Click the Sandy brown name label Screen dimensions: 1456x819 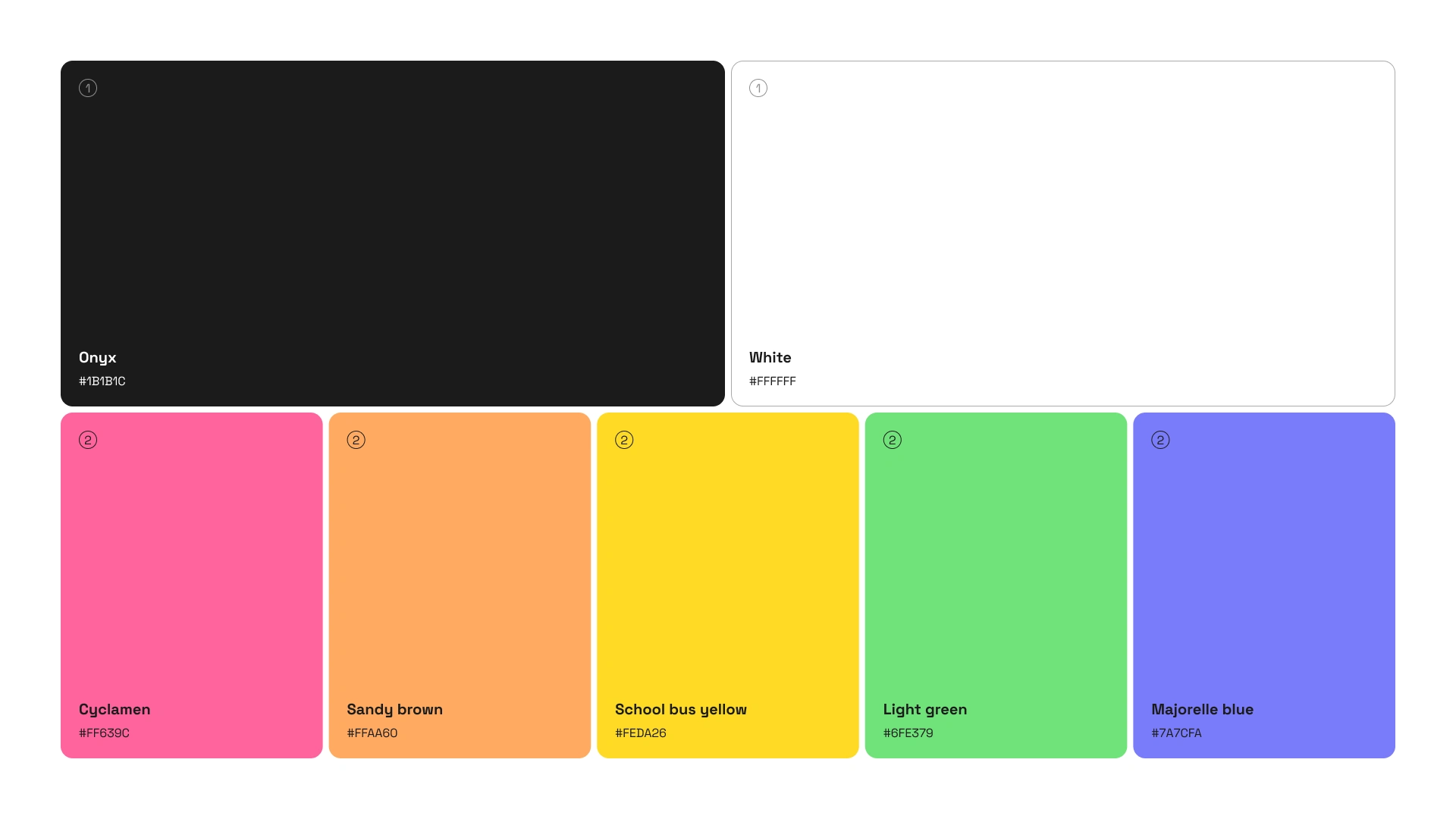pos(394,709)
